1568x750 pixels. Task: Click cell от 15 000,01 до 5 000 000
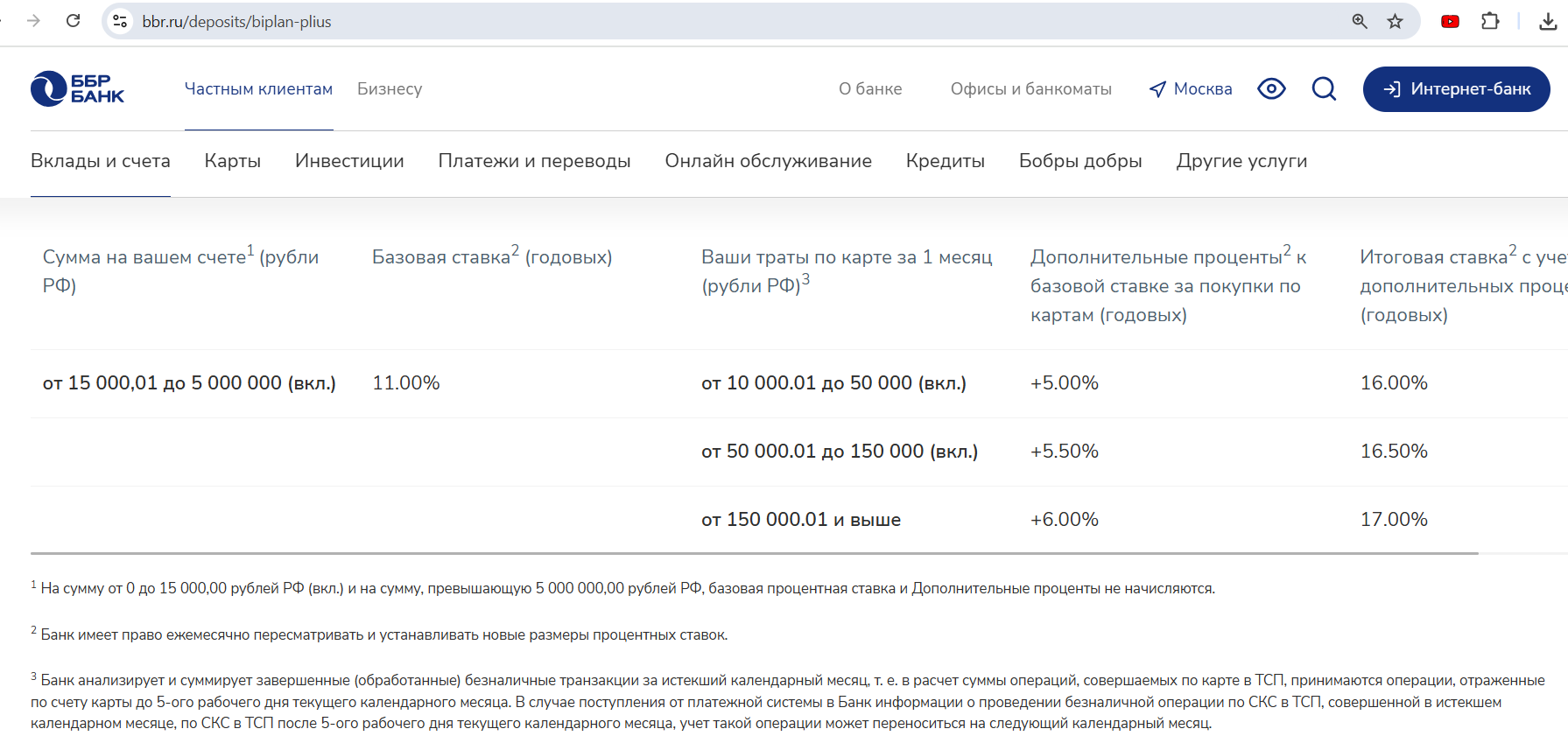point(189,383)
